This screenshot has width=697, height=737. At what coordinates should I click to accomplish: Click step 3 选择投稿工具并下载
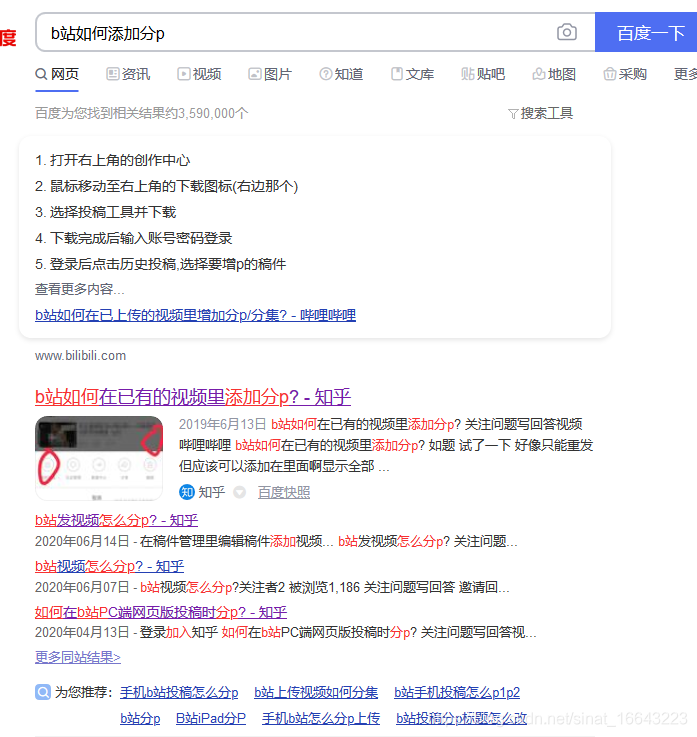tap(106, 212)
